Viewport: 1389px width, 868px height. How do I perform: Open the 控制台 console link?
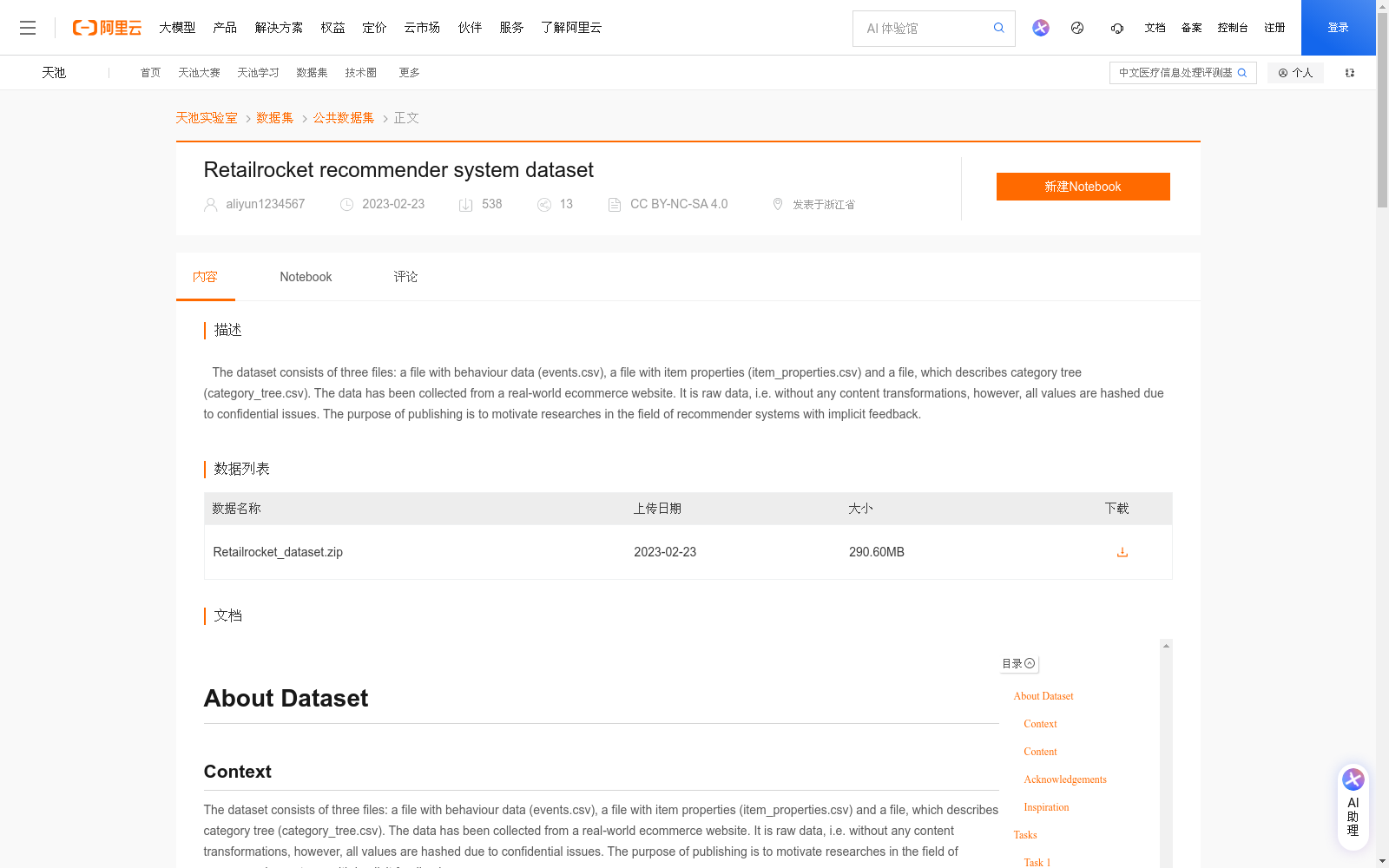1233,28
